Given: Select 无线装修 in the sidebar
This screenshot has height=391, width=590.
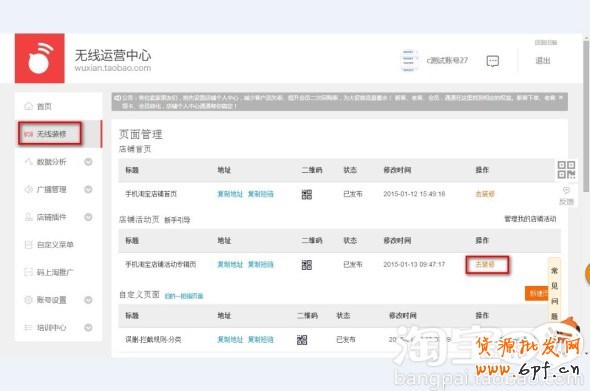Looking at the screenshot, I should coord(58,134).
